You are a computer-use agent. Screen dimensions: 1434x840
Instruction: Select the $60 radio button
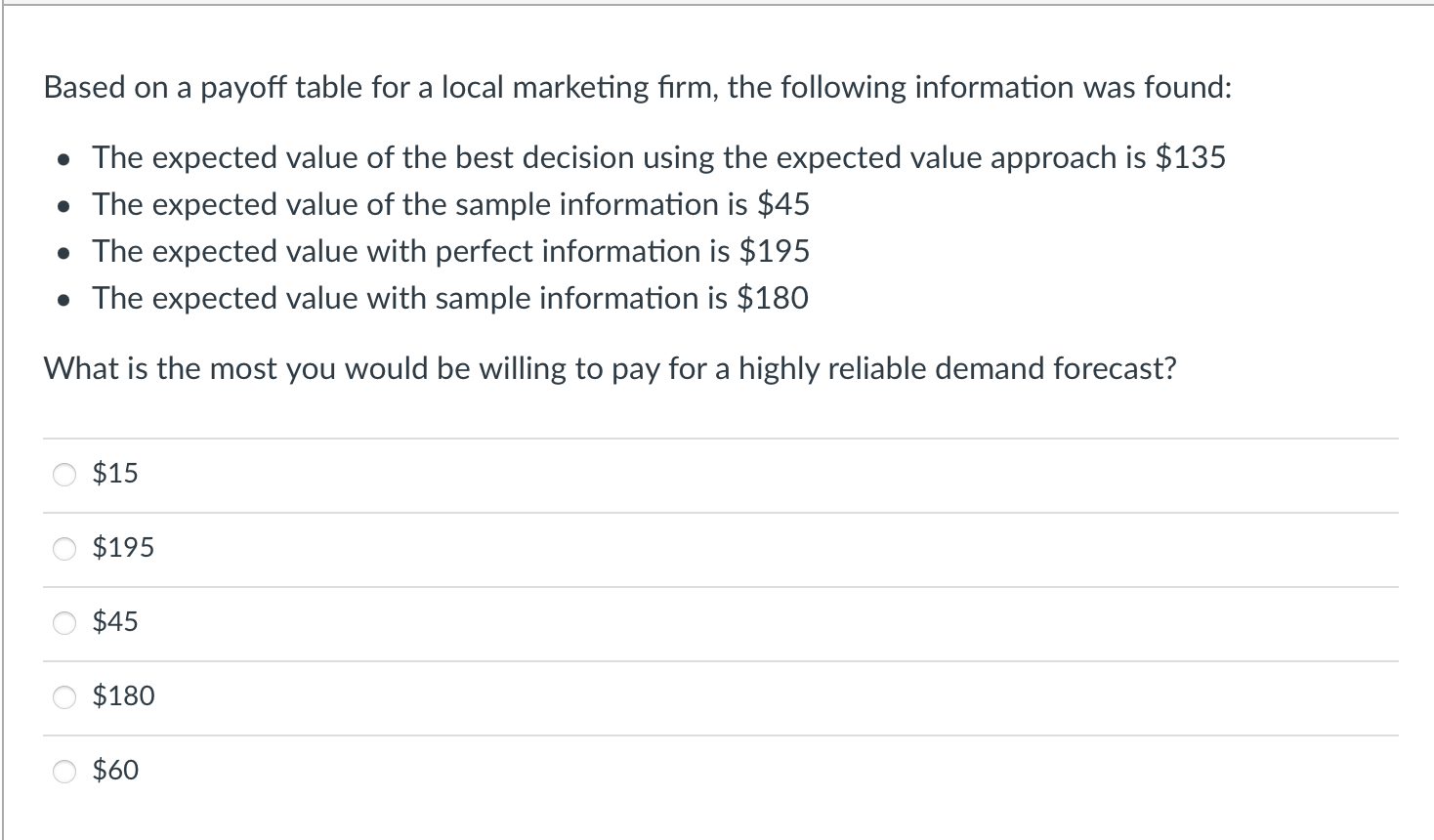[x=64, y=772]
